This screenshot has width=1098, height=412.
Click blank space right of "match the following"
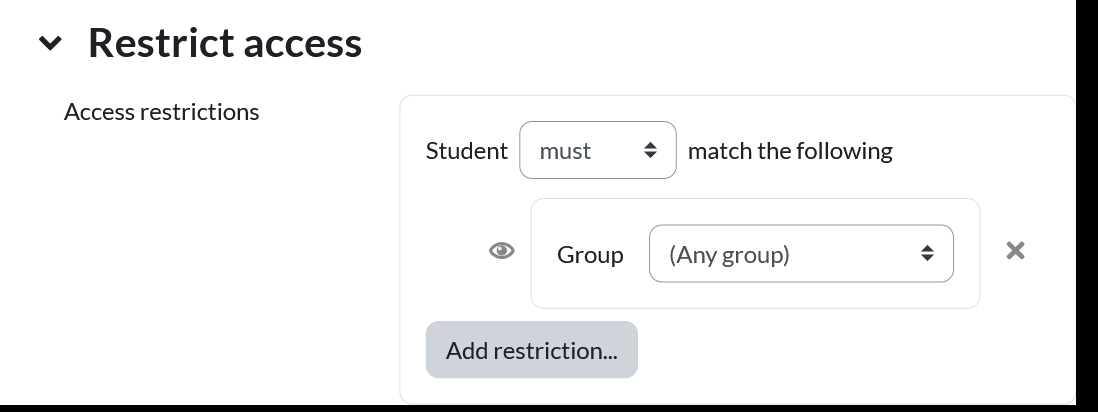[980, 151]
